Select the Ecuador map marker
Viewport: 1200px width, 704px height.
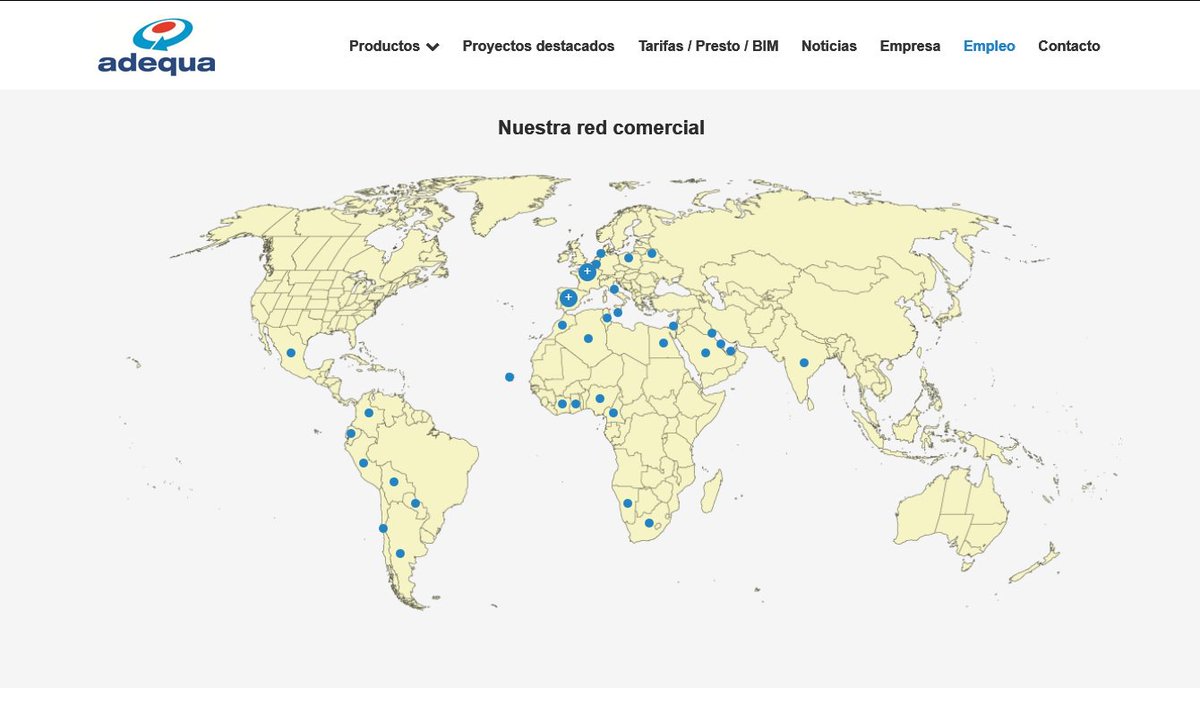point(351,433)
